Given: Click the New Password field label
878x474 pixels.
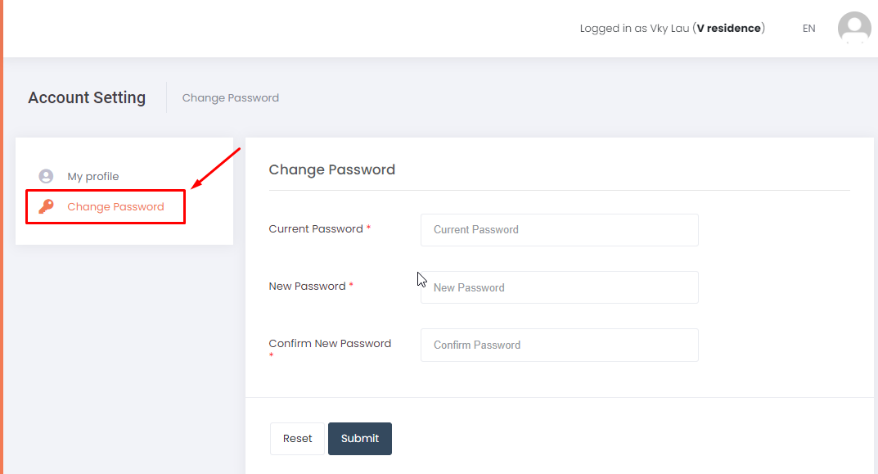Looking at the screenshot, I should (307, 286).
